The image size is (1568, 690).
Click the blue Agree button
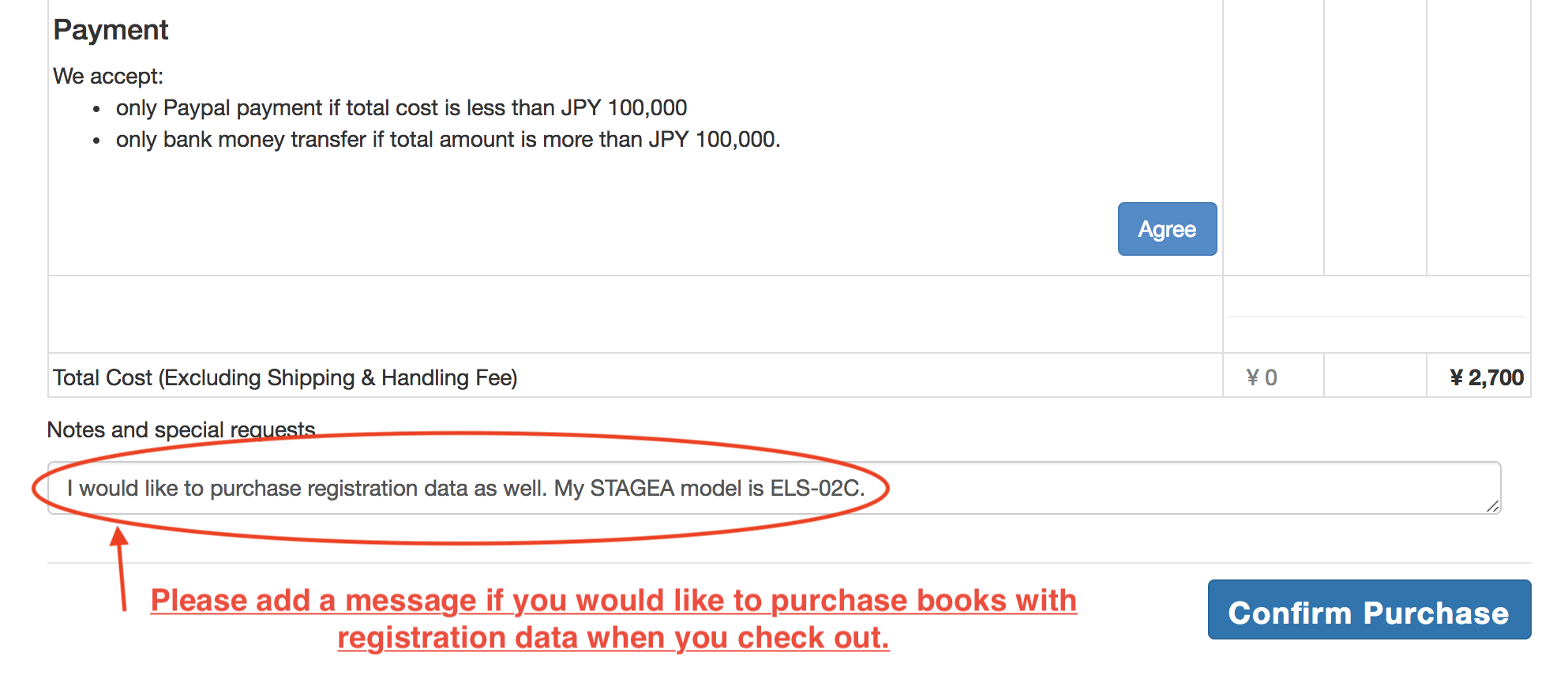[1166, 229]
